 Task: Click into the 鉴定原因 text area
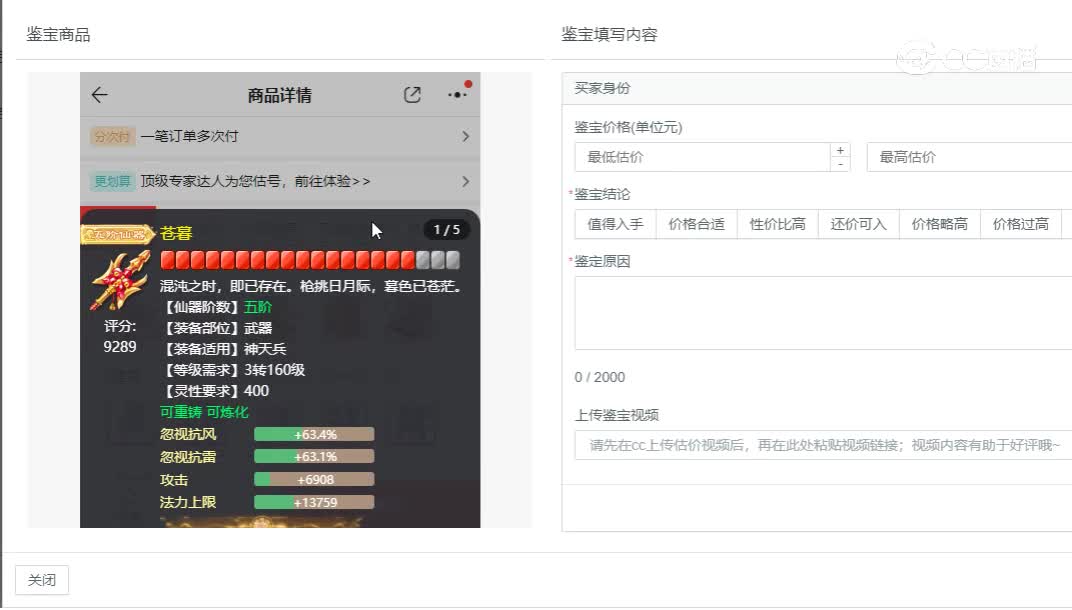(823, 313)
